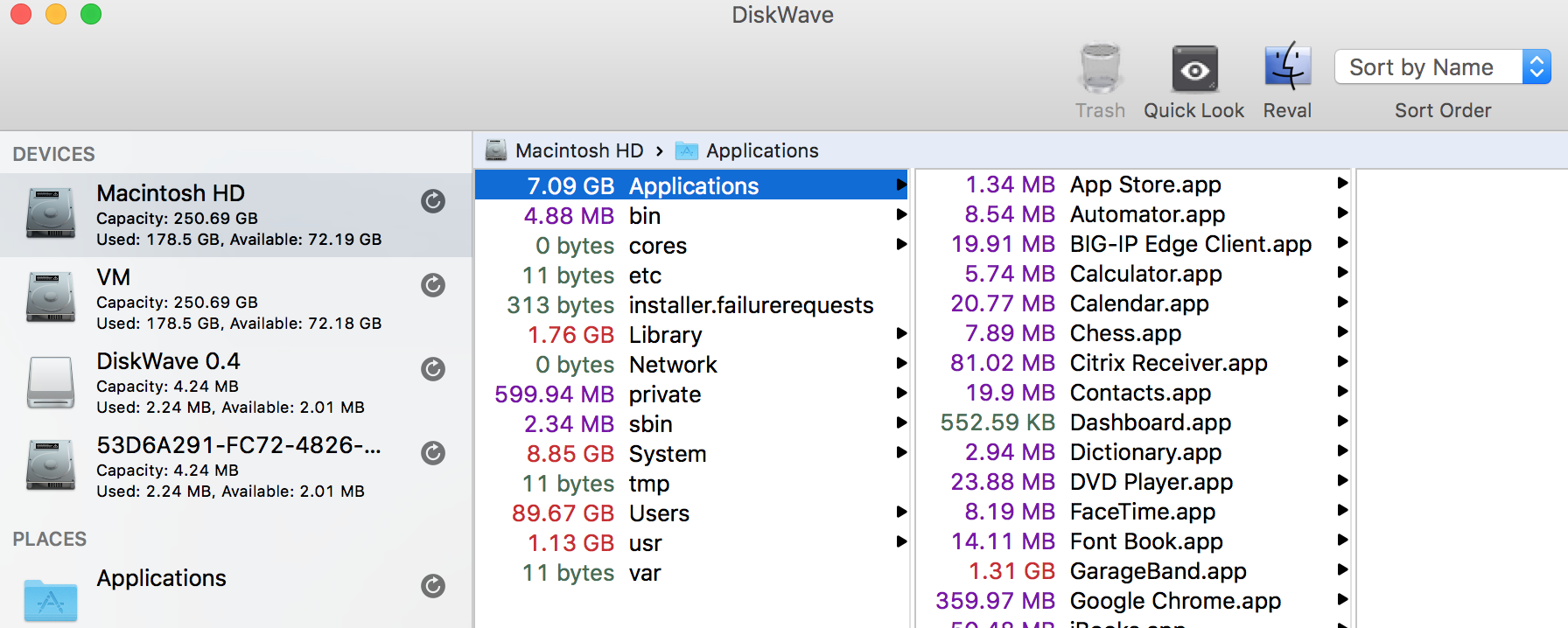This screenshot has width=1568, height=628.
Task: Expand the Network folder arrow
Action: tap(901, 363)
